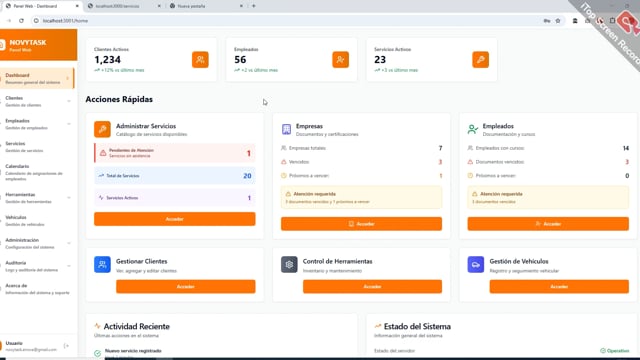
Task: Open the Dashboard sidebar menu item
Action: pos(37,78)
